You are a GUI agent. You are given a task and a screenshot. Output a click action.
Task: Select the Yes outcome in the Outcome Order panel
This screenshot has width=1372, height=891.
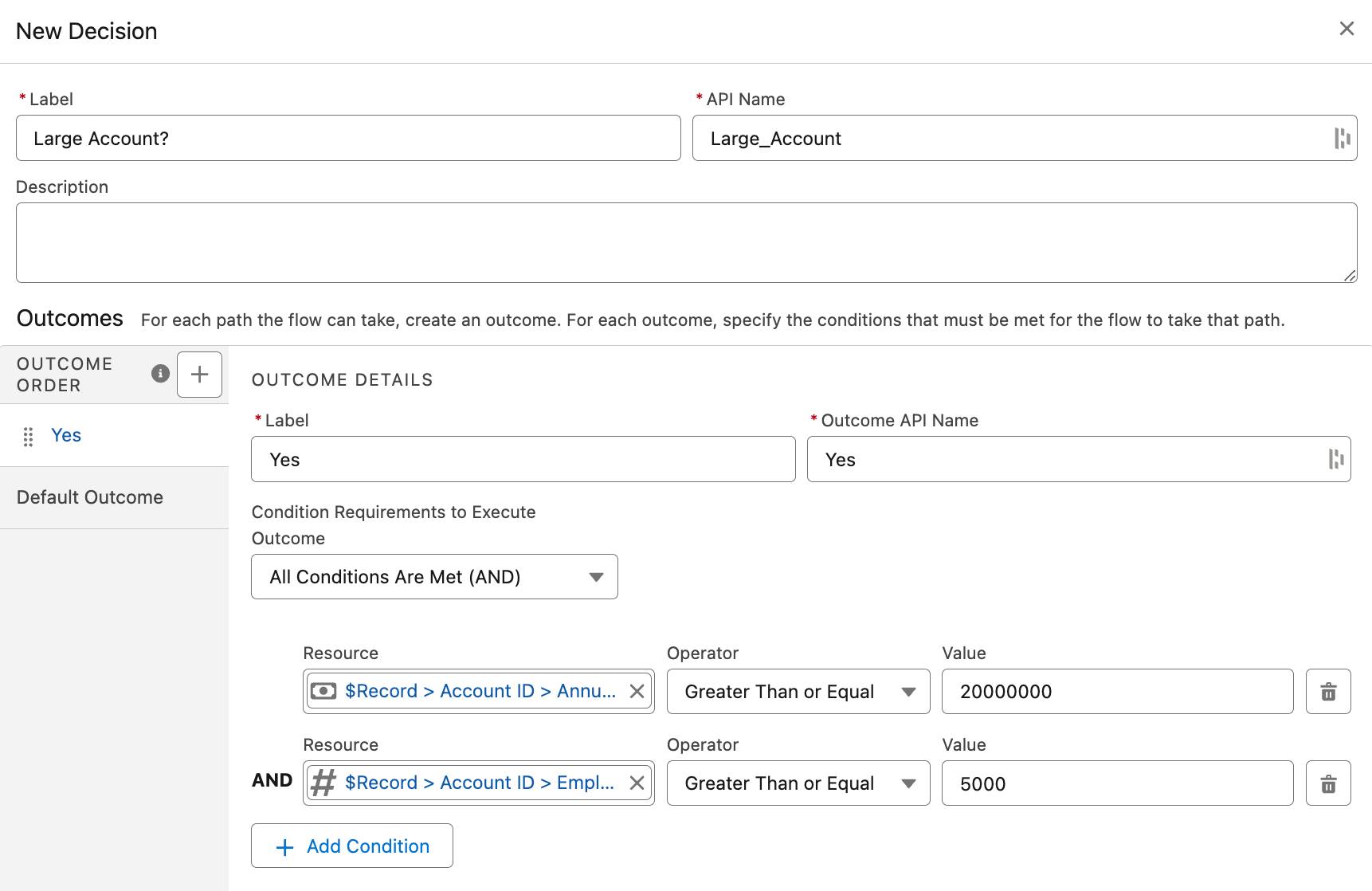pyautogui.click(x=65, y=435)
